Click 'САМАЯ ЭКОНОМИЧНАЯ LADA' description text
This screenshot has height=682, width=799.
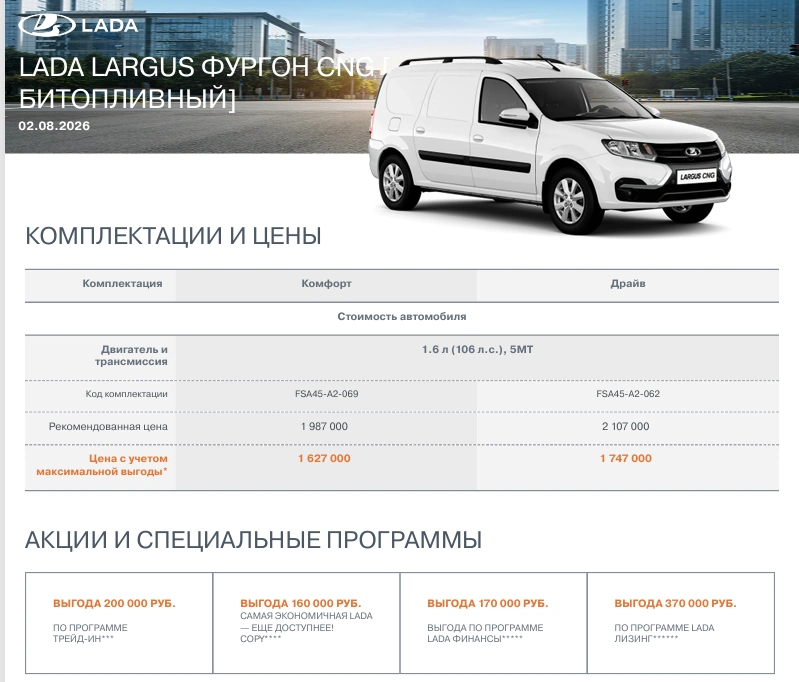click(306, 616)
